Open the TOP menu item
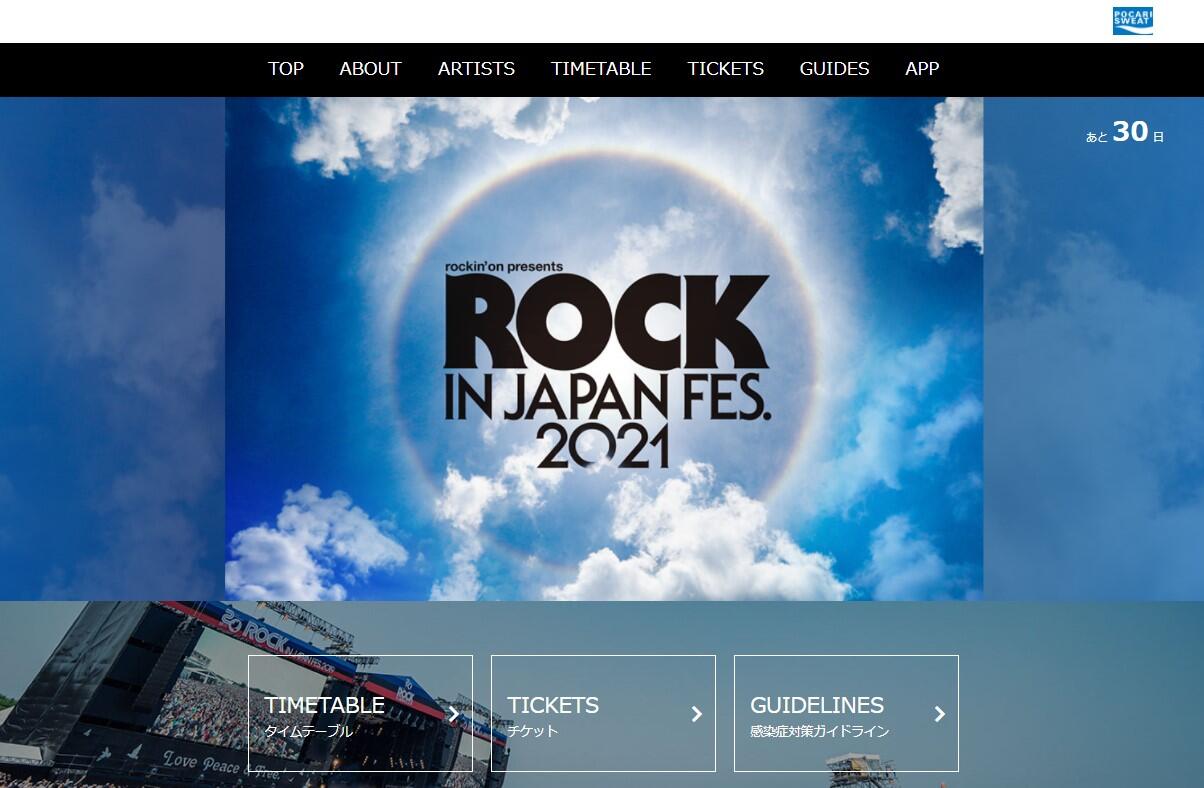 pos(286,69)
